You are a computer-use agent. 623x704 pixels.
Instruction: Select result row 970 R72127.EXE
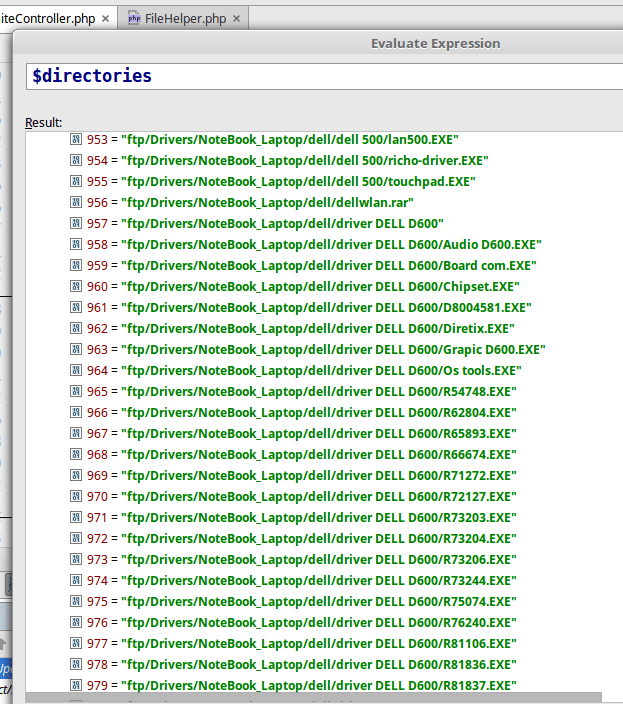tap(293, 497)
